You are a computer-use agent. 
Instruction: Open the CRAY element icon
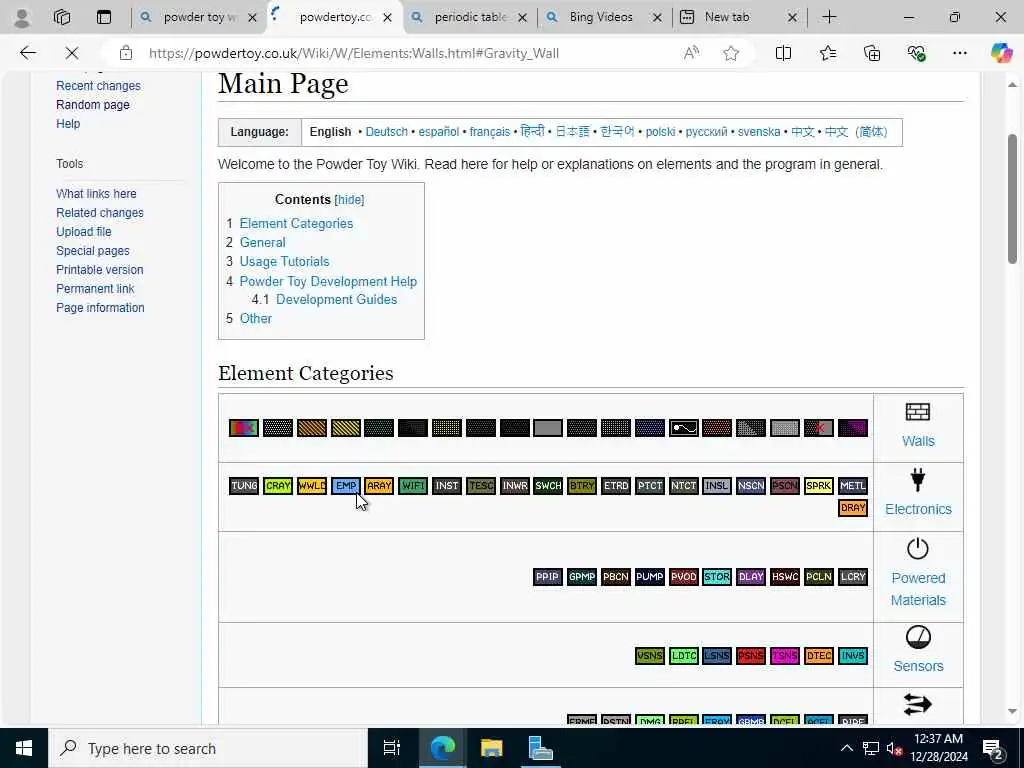[x=278, y=486]
